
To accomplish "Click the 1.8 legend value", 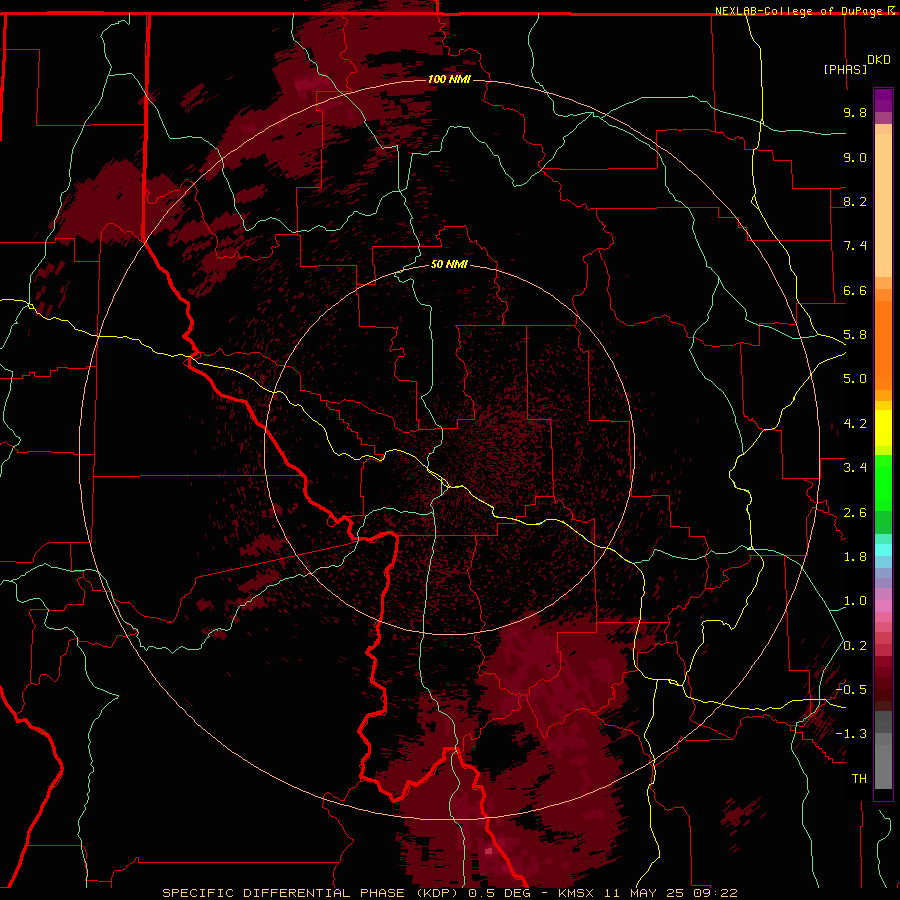I will (x=855, y=557).
